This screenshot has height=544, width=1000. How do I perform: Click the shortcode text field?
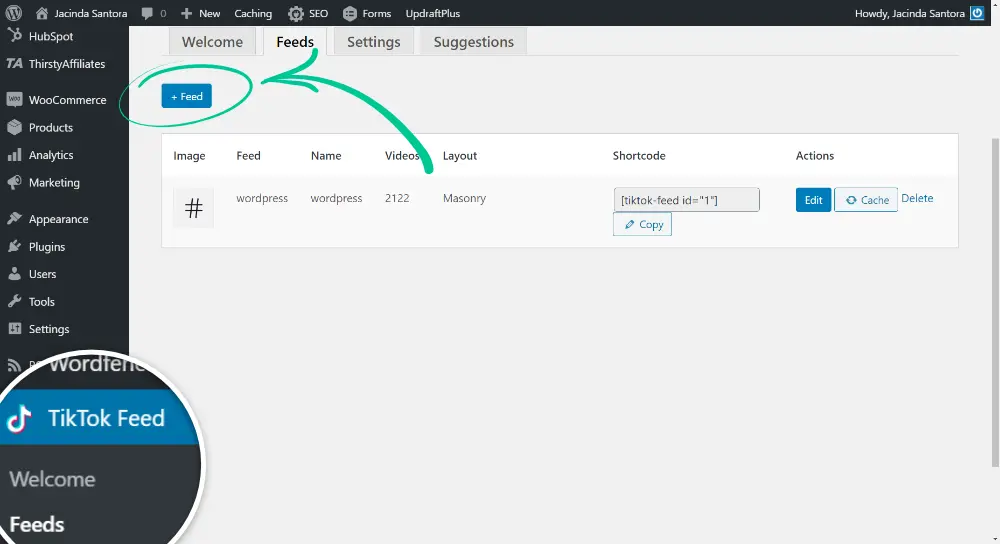[x=686, y=200]
